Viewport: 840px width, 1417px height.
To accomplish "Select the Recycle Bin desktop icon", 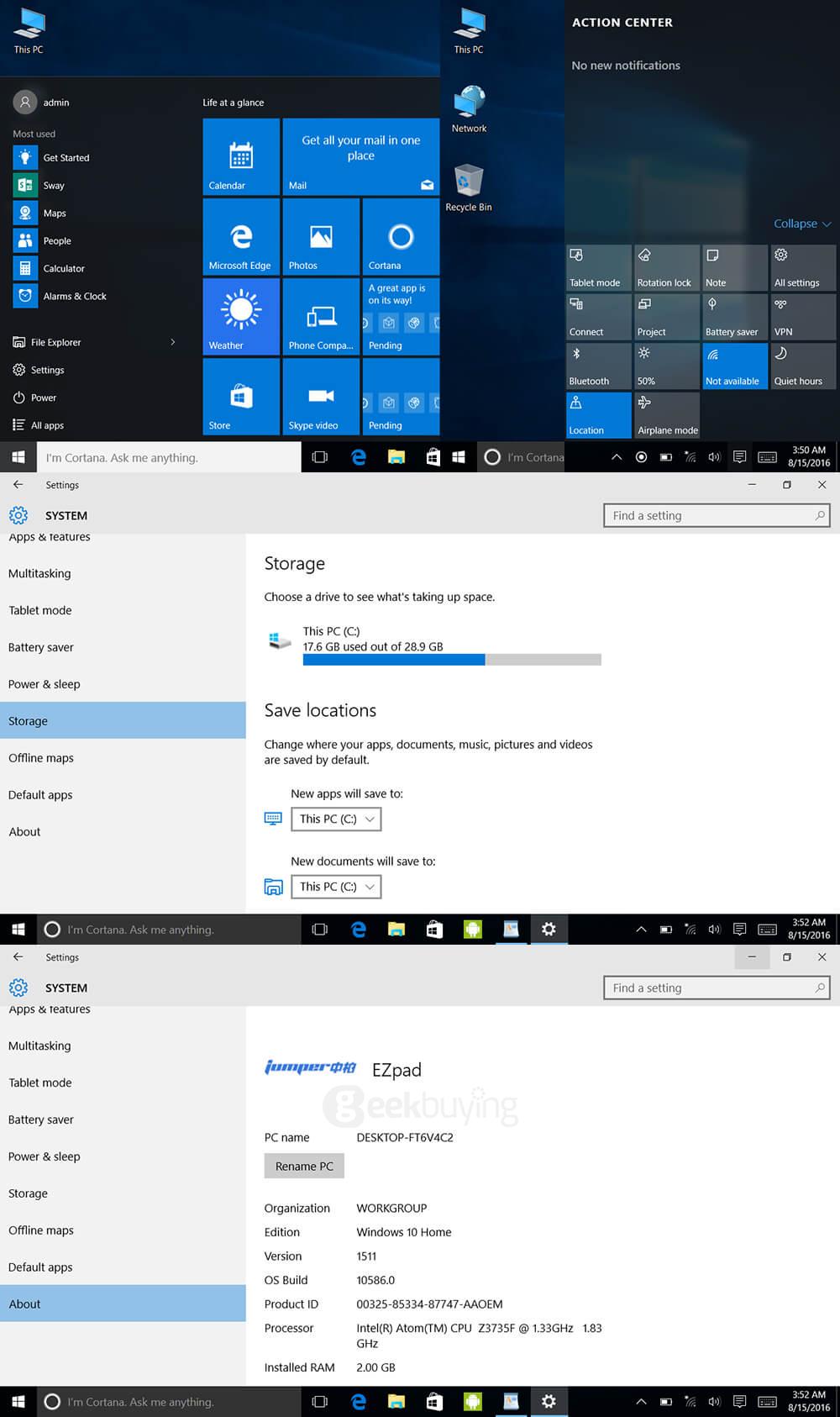I will tap(469, 188).
